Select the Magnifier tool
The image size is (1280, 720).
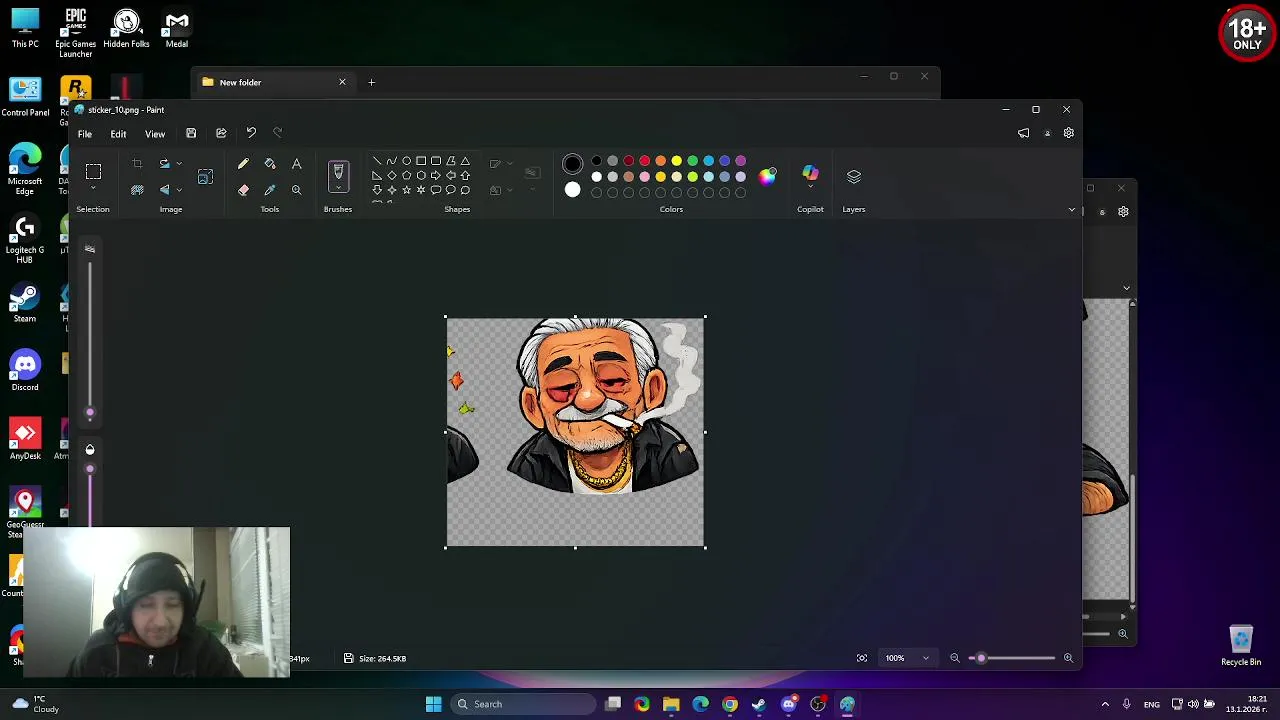[296, 190]
